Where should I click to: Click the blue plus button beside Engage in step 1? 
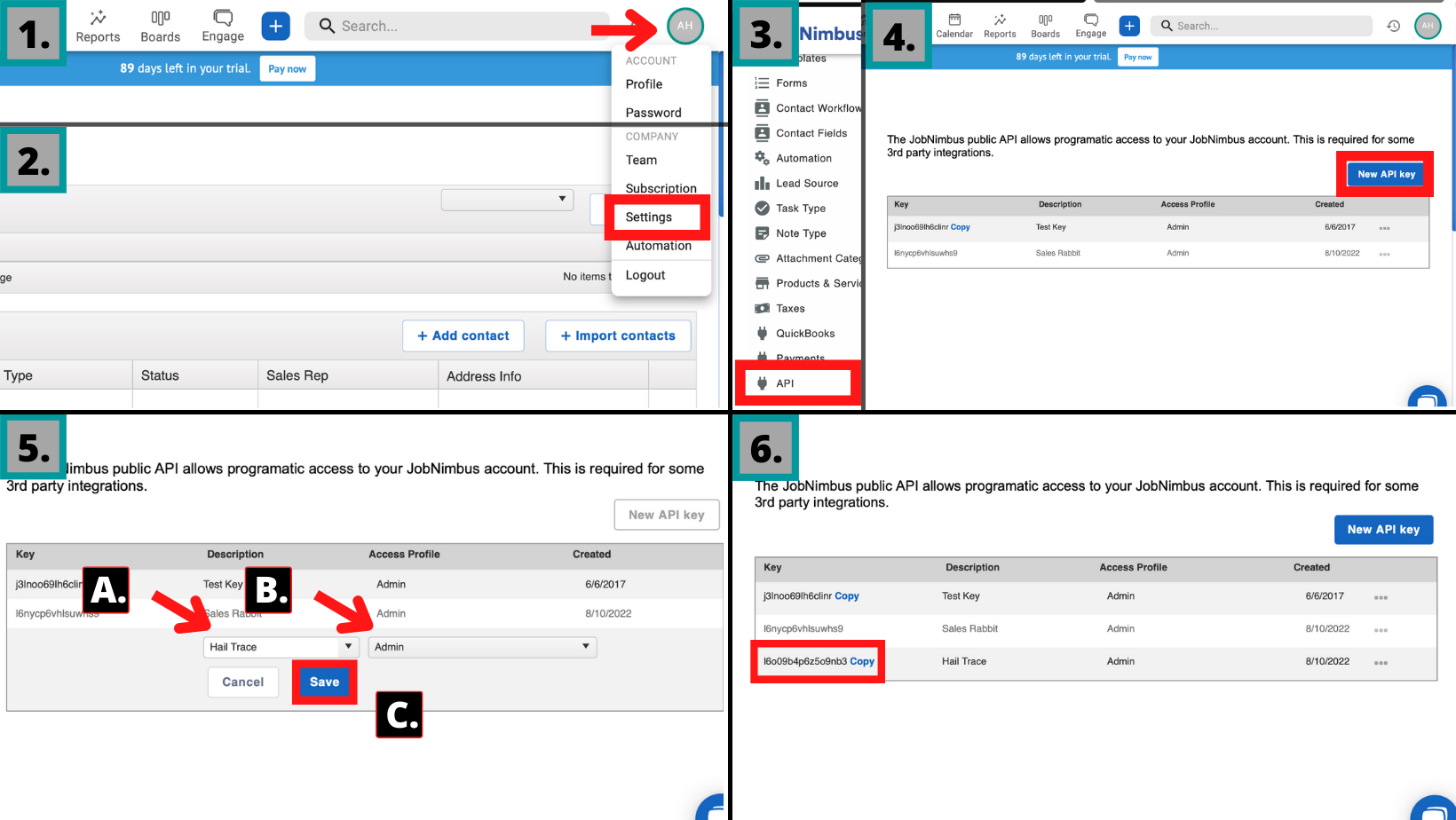(x=276, y=27)
